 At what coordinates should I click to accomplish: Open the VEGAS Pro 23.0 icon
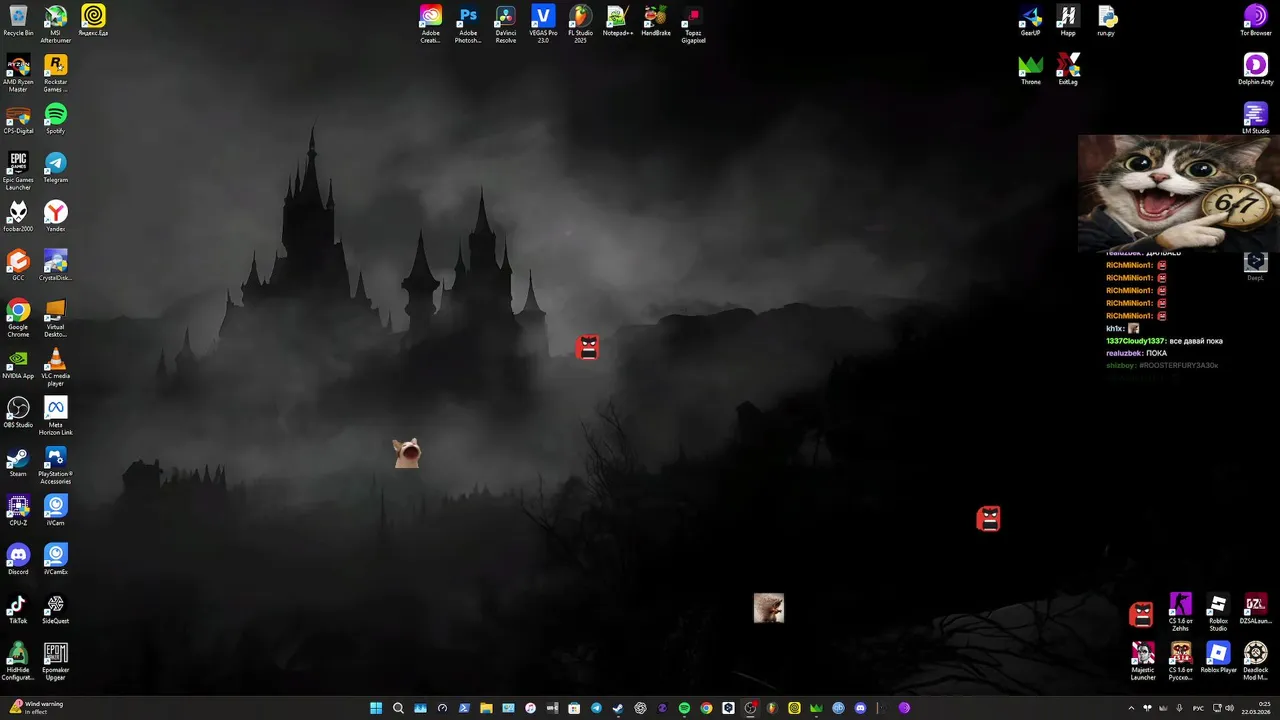coord(543,24)
